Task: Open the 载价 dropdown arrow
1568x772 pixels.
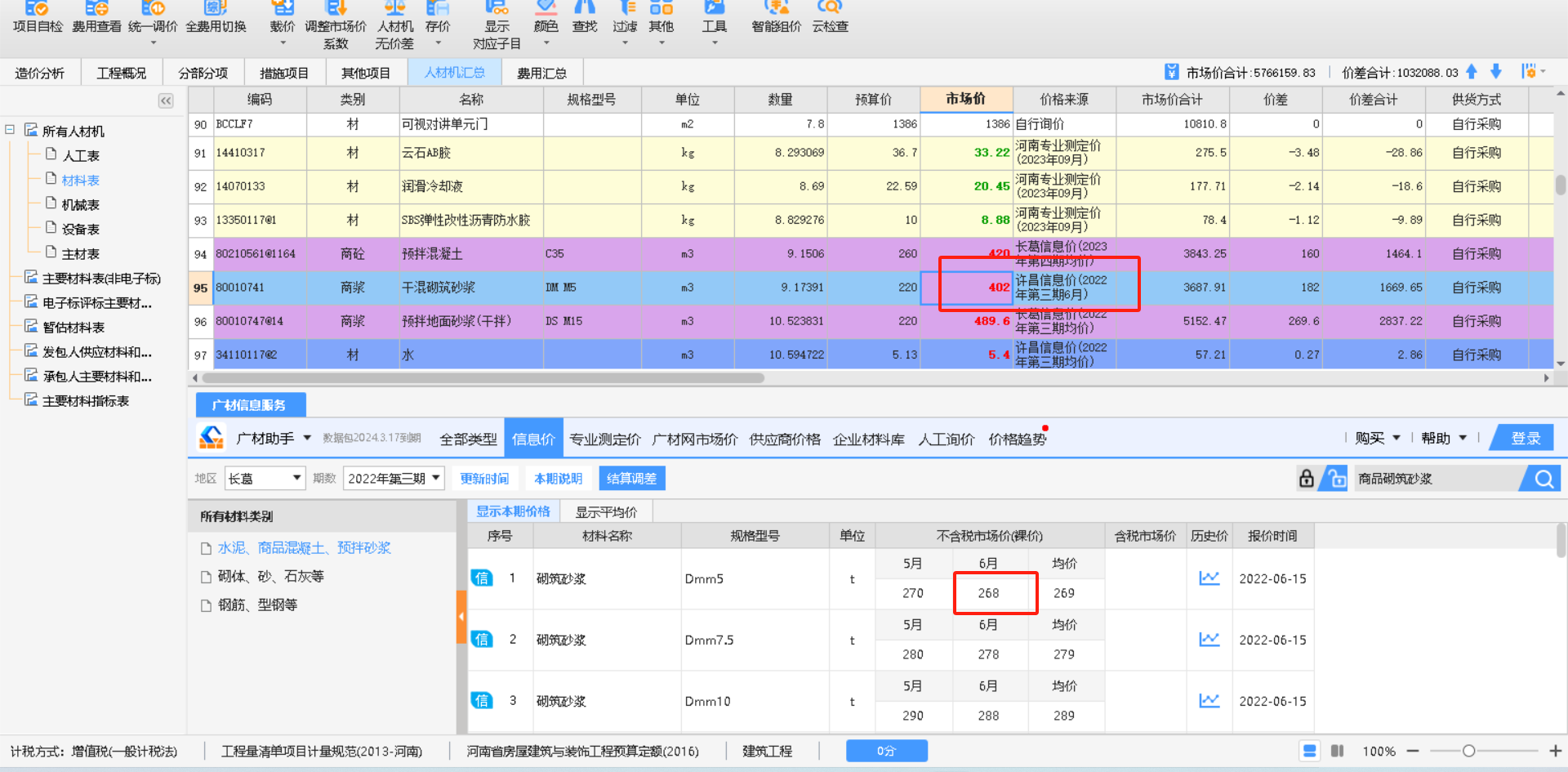Action: coord(283,42)
